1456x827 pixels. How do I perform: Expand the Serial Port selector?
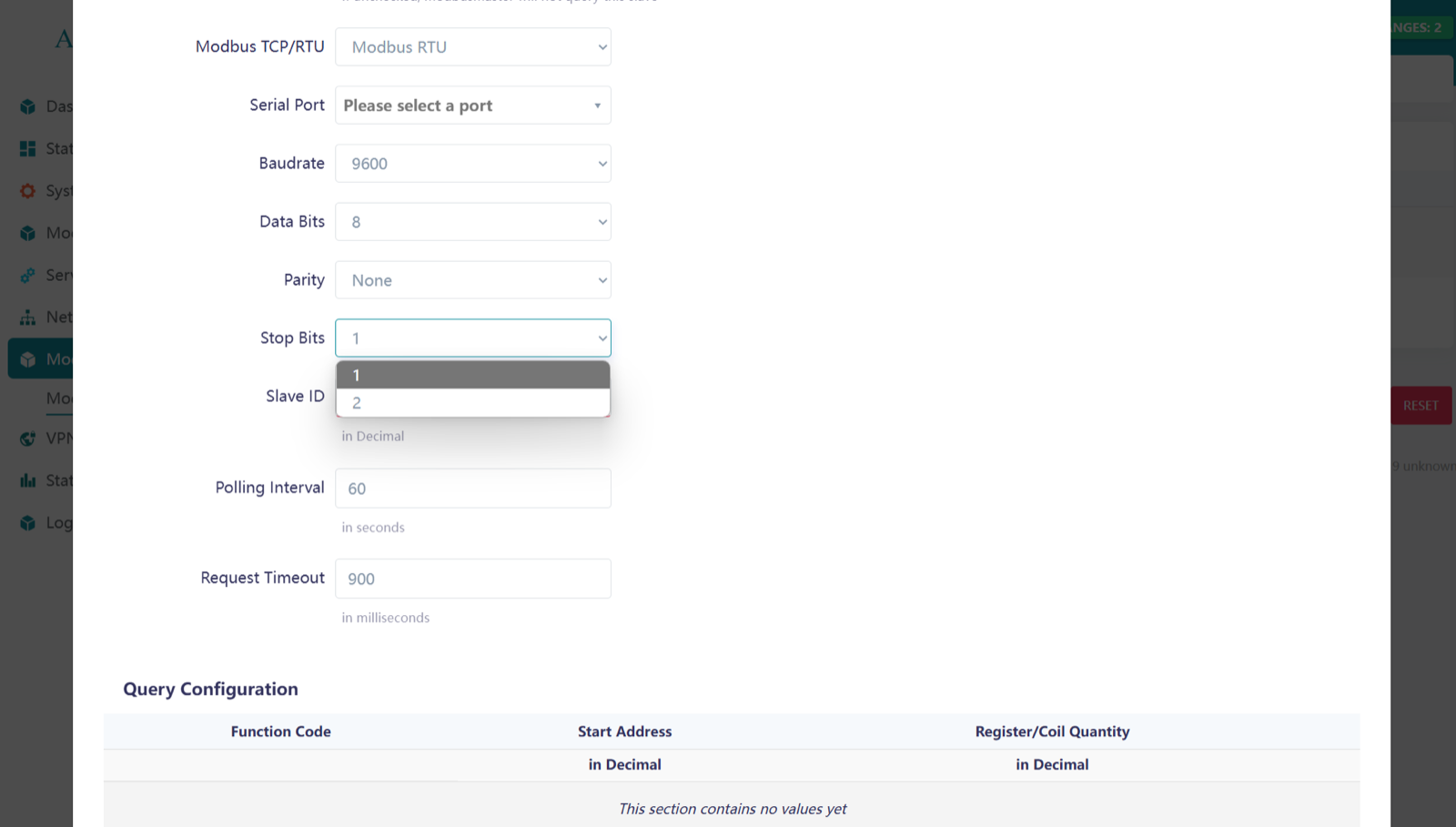pyautogui.click(x=472, y=106)
